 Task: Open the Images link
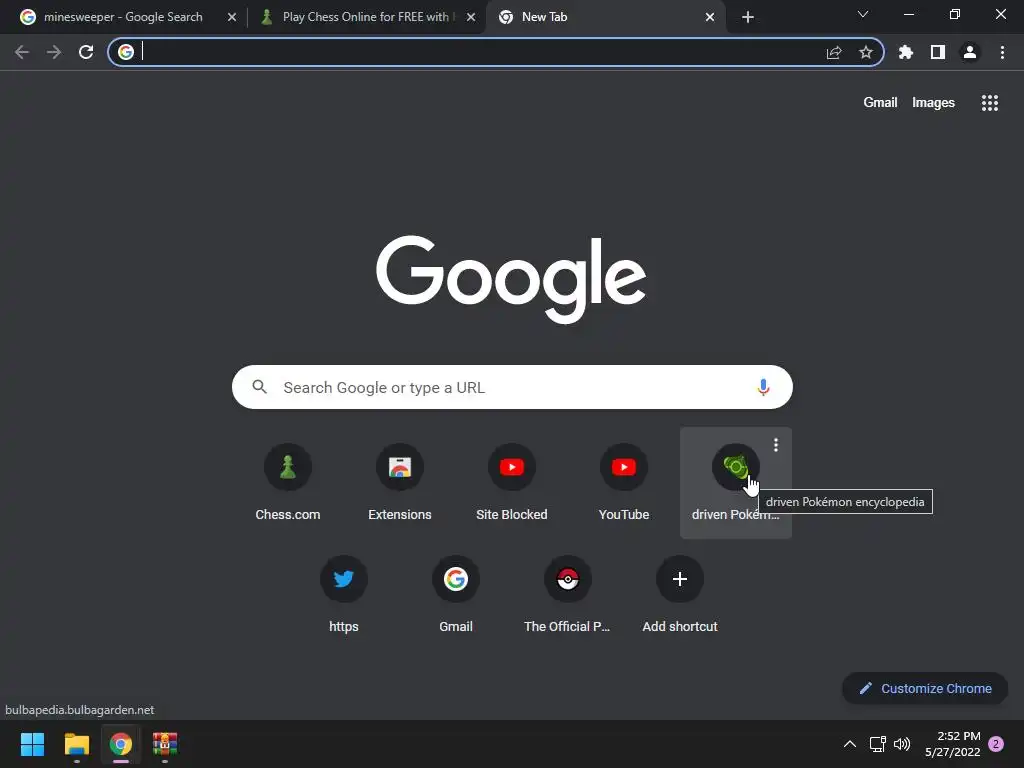(x=933, y=103)
